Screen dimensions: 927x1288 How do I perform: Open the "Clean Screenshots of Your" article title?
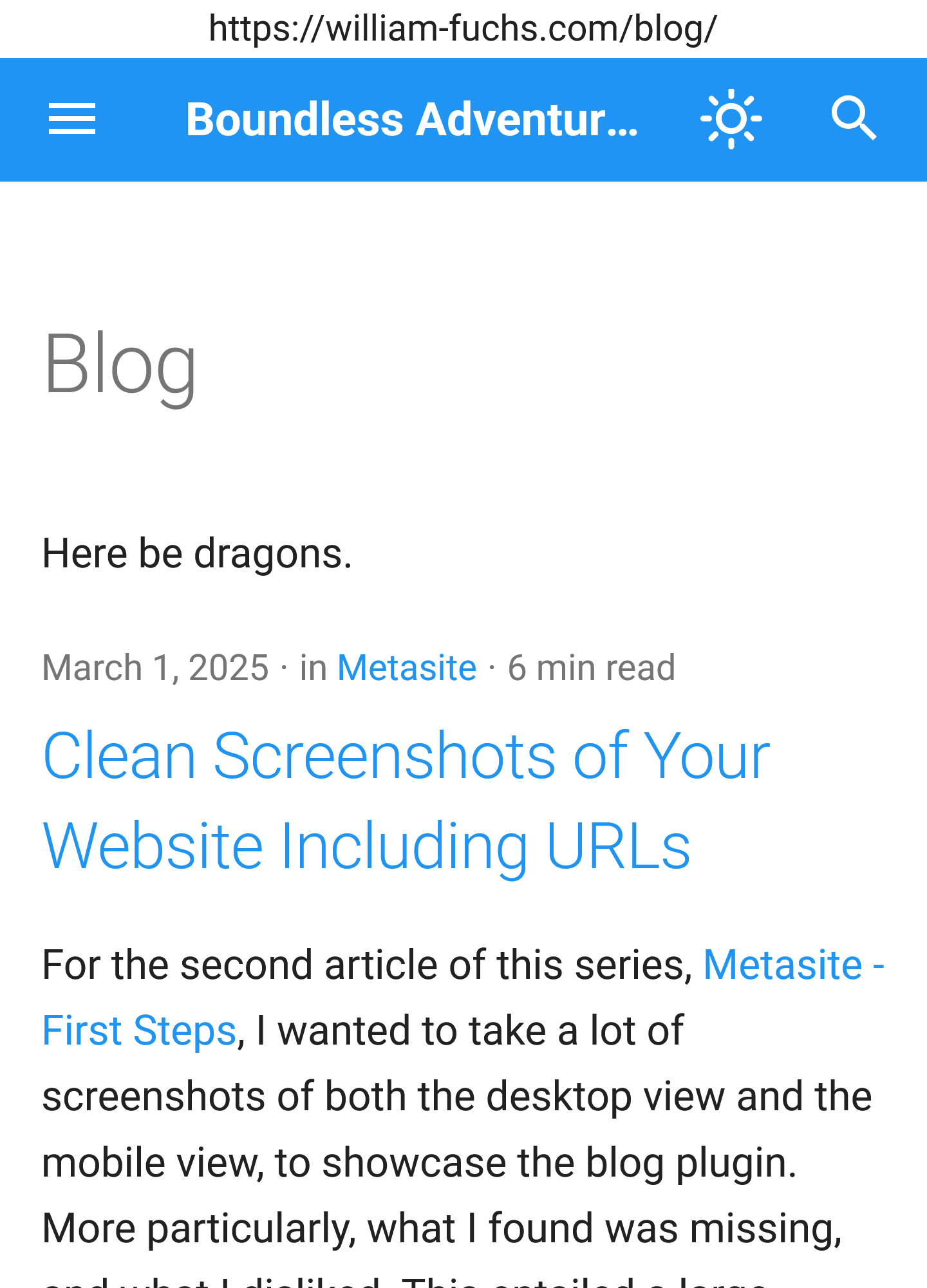click(406, 755)
